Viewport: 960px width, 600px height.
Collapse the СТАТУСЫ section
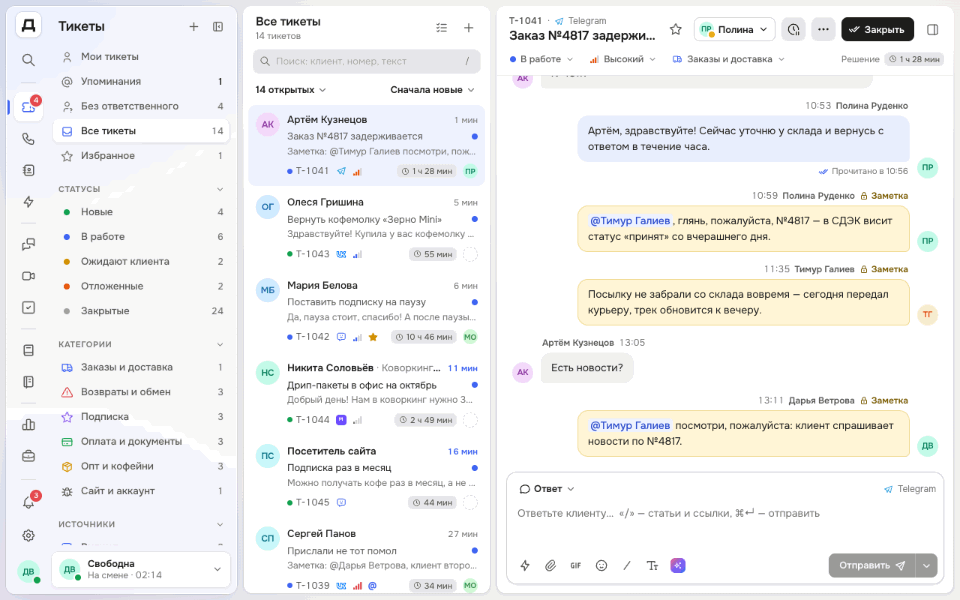pos(220,189)
